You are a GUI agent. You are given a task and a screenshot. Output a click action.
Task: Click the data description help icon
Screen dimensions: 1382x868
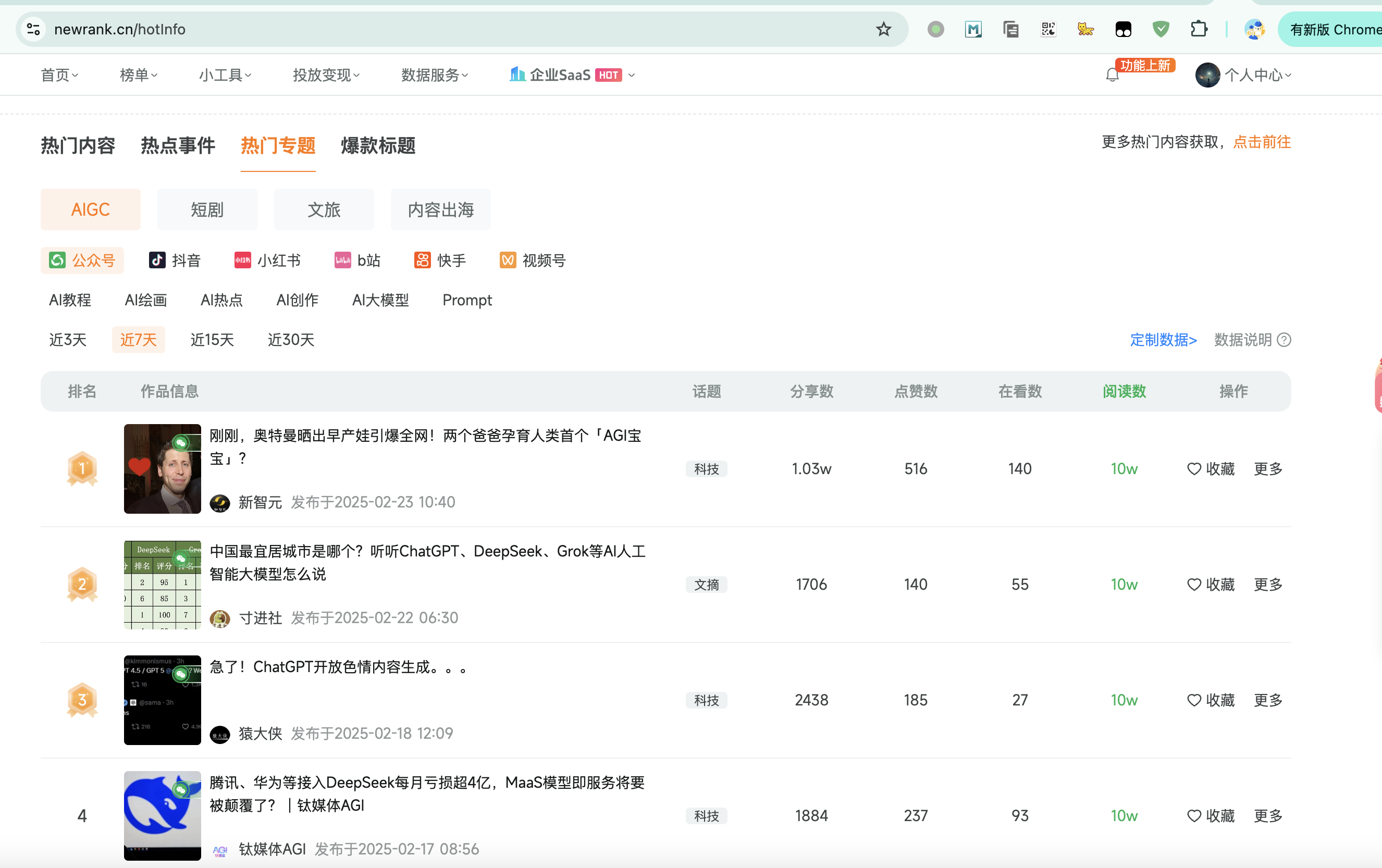point(1285,340)
